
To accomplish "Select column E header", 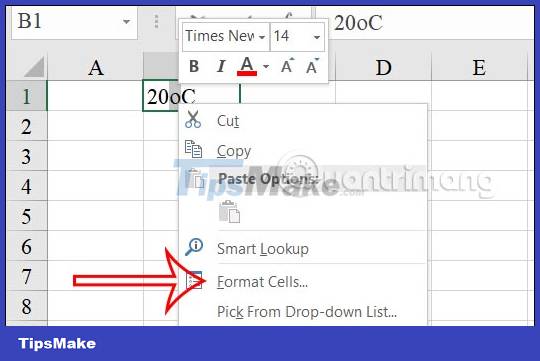I will point(479,66).
